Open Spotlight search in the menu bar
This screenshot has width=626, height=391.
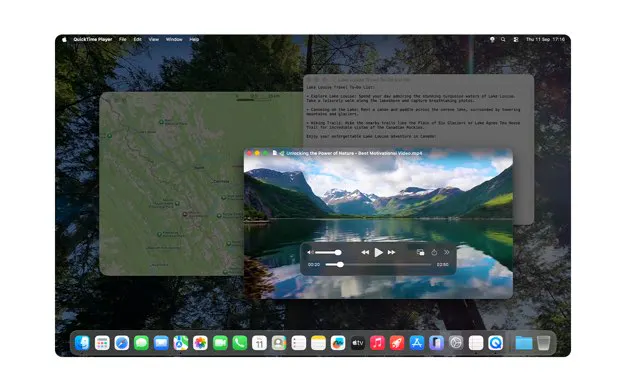(503, 40)
